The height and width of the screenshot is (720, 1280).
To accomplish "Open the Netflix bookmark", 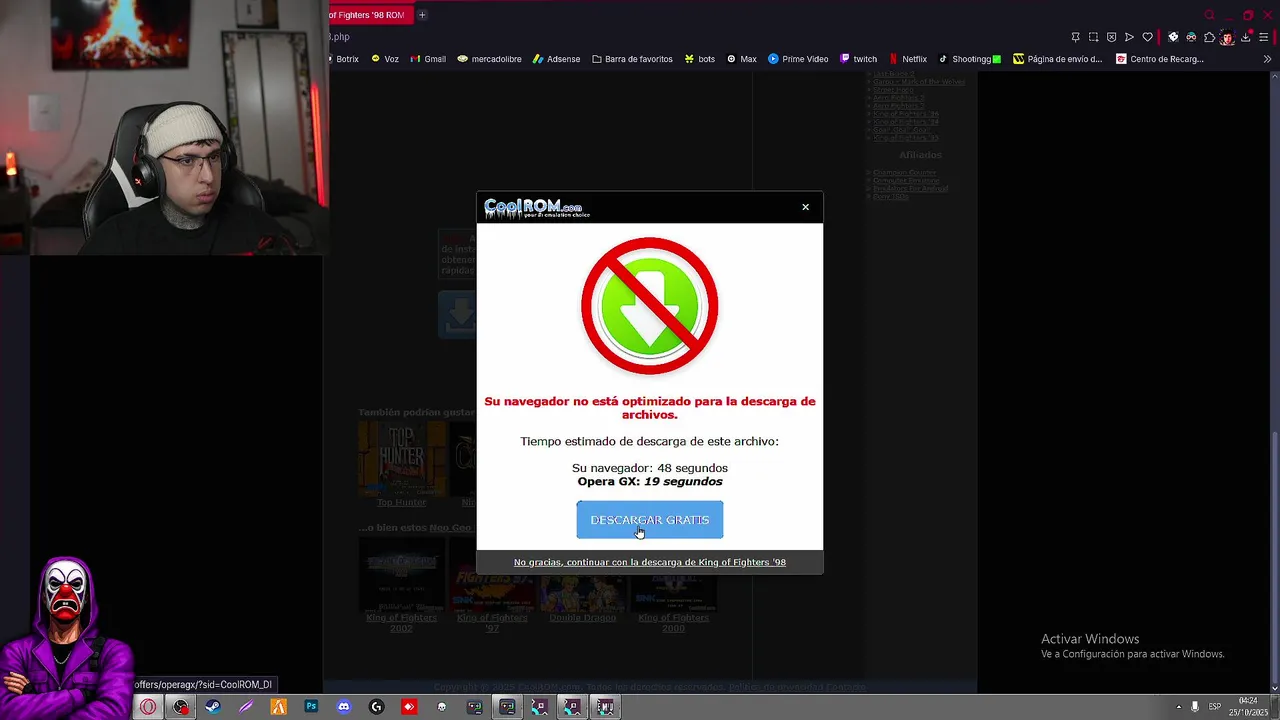I will point(908,59).
